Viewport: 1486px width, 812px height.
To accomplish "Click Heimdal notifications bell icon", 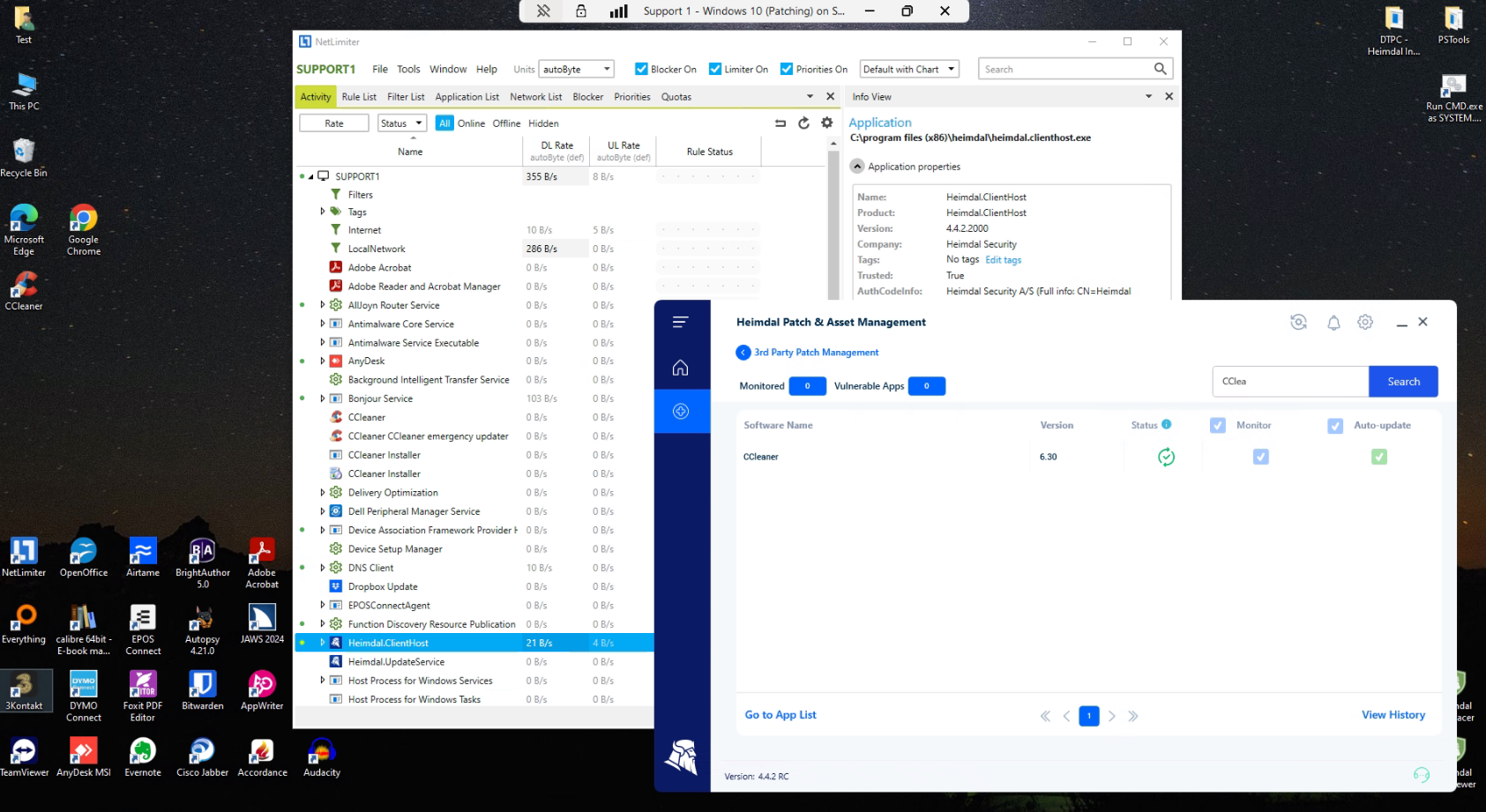I will [x=1333, y=323].
